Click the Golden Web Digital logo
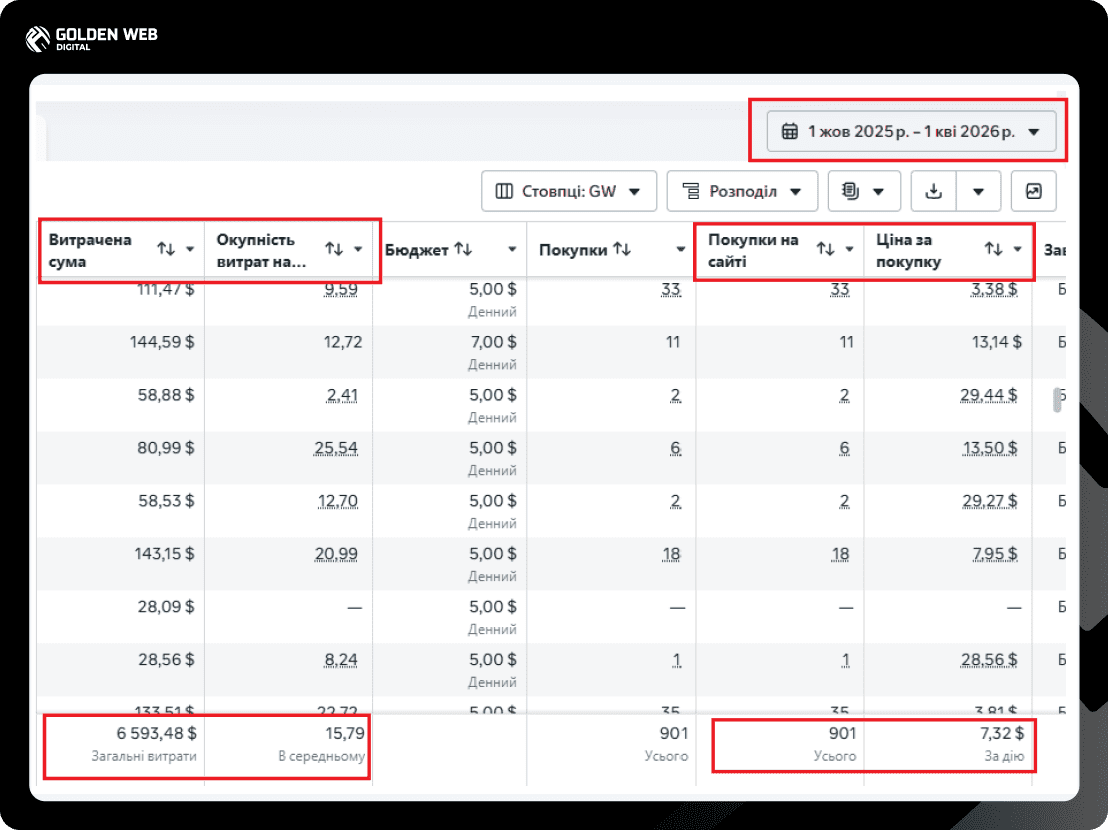This screenshot has width=1108, height=830. pos(91,38)
